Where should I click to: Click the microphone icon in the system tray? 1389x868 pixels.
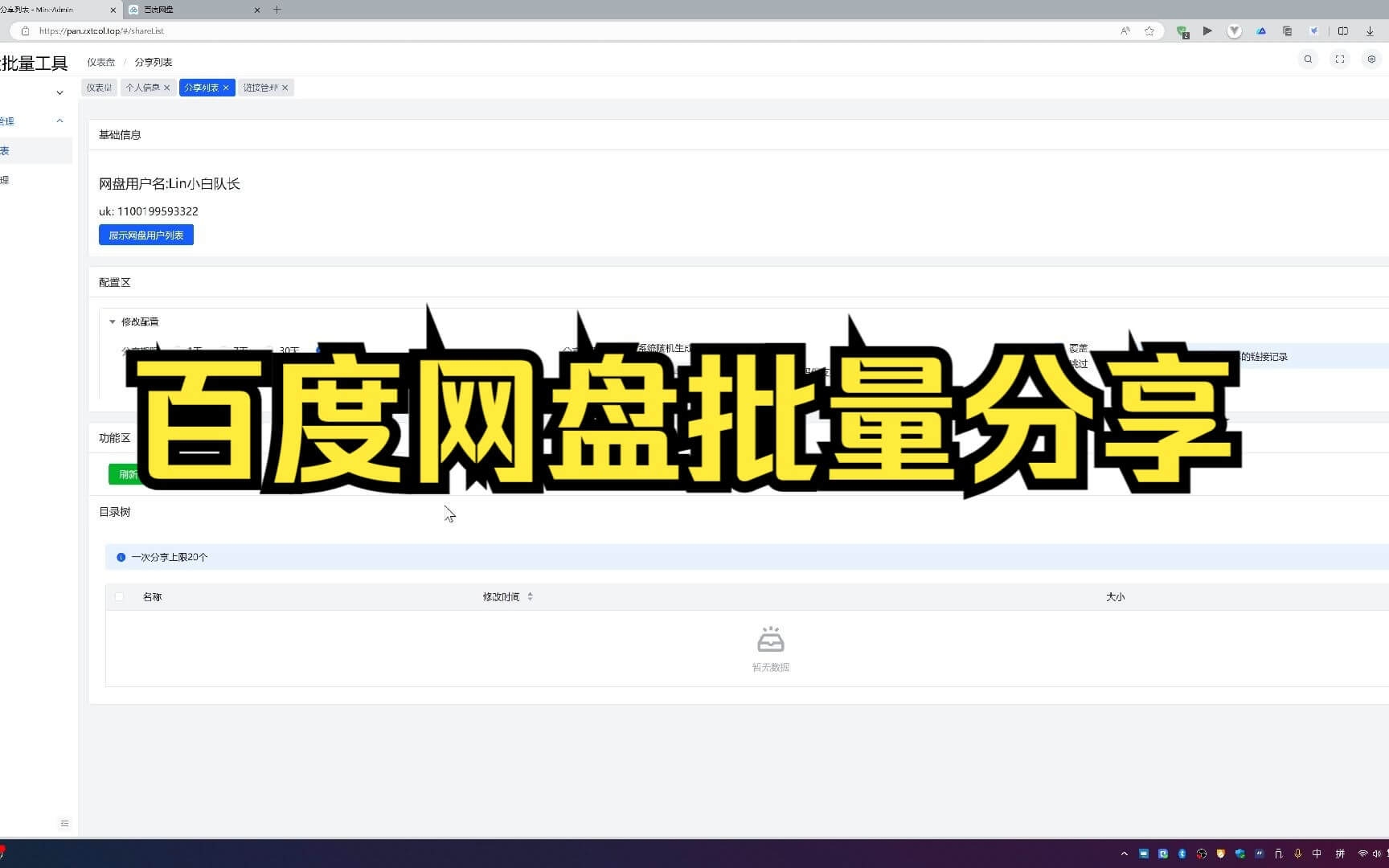1297,854
